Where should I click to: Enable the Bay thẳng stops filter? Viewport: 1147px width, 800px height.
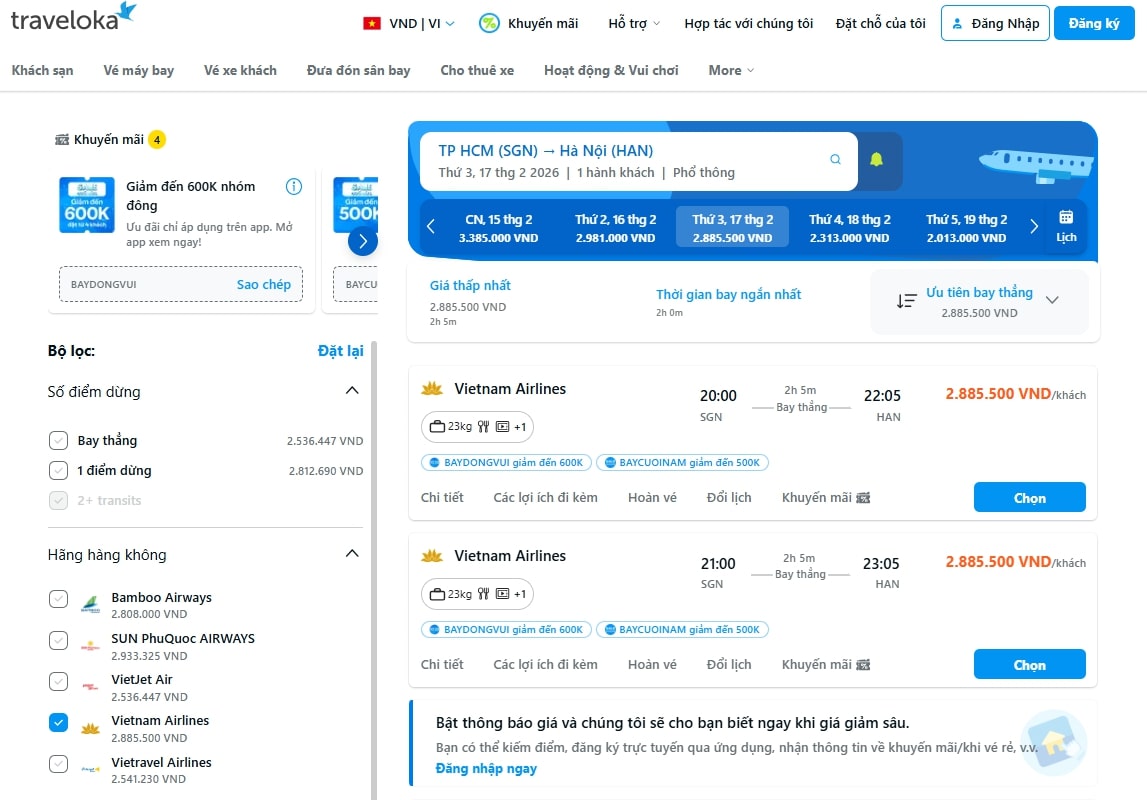(x=58, y=440)
